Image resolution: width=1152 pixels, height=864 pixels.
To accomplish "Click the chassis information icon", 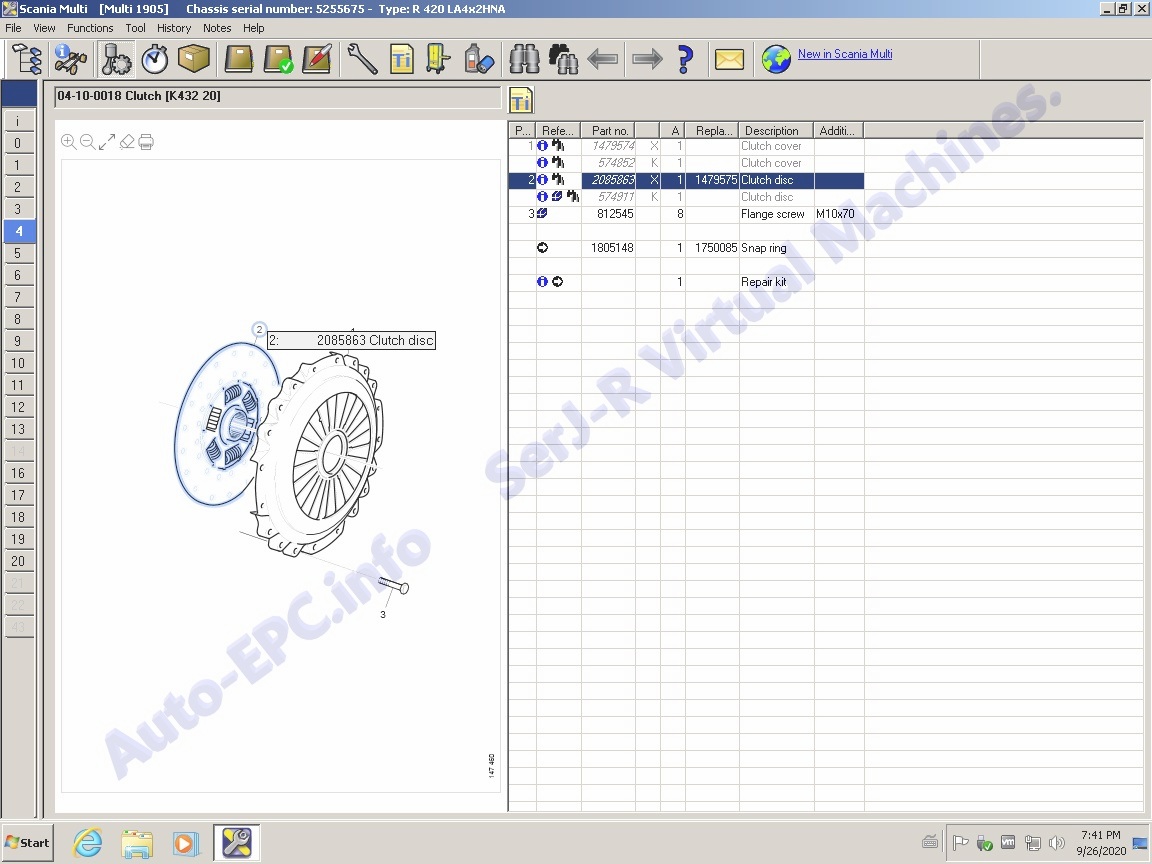I will (70, 59).
